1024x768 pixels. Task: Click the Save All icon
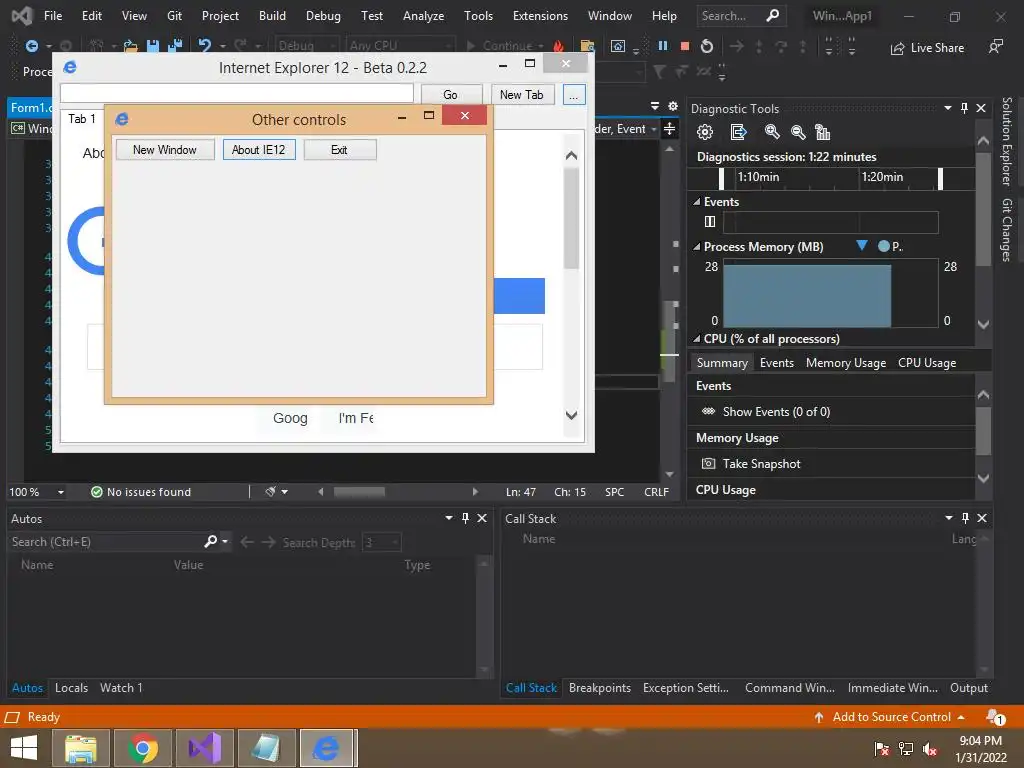[175, 46]
